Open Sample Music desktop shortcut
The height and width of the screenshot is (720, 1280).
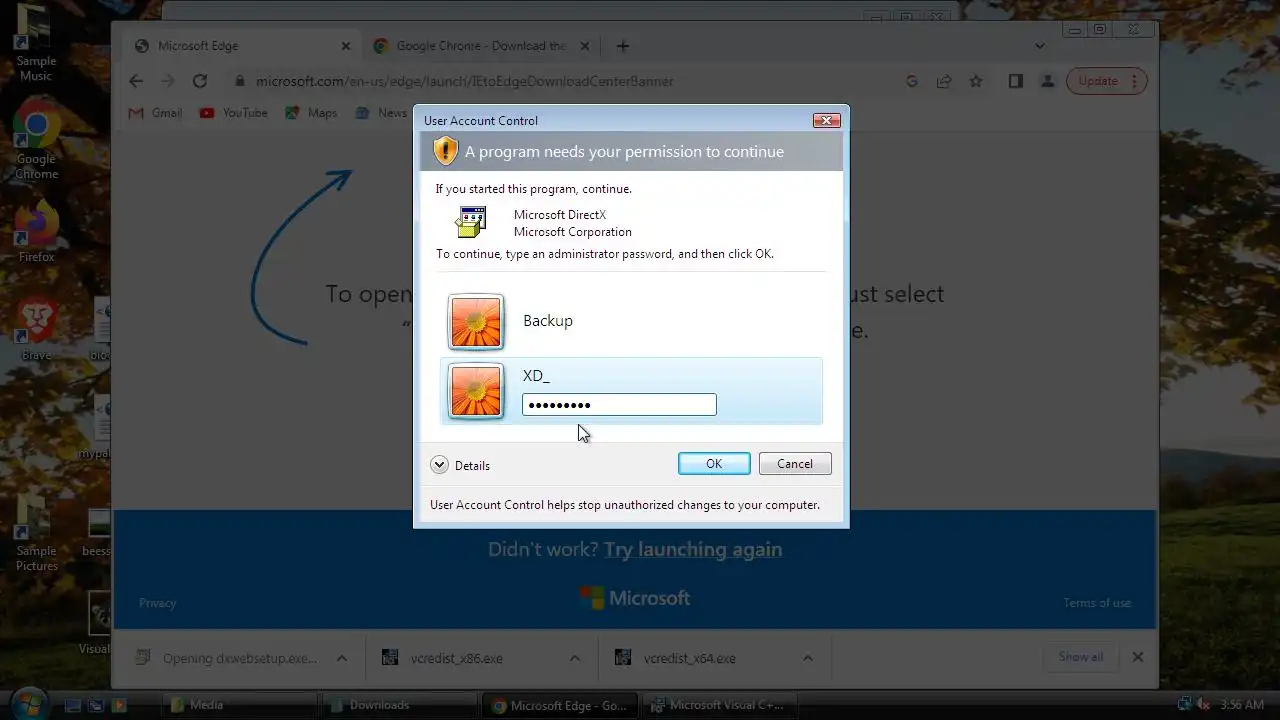point(36,43)
